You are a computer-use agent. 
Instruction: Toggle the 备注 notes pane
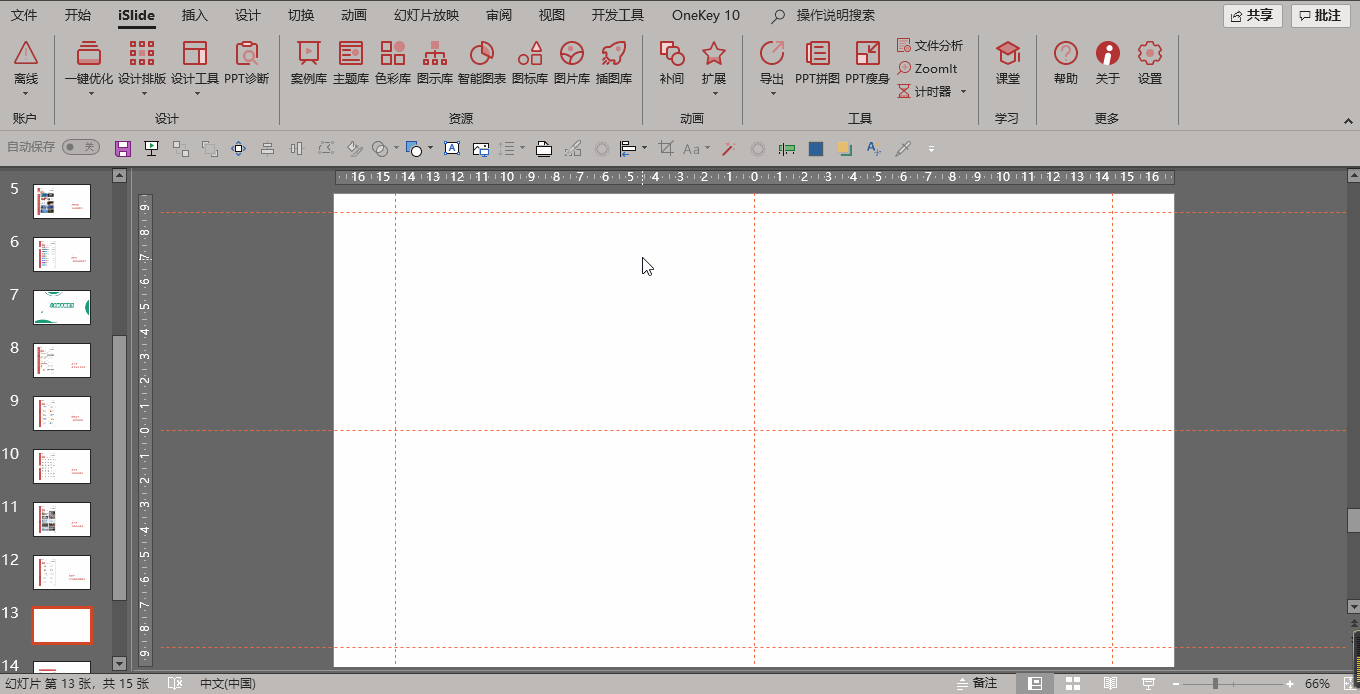tap(977, 683)
